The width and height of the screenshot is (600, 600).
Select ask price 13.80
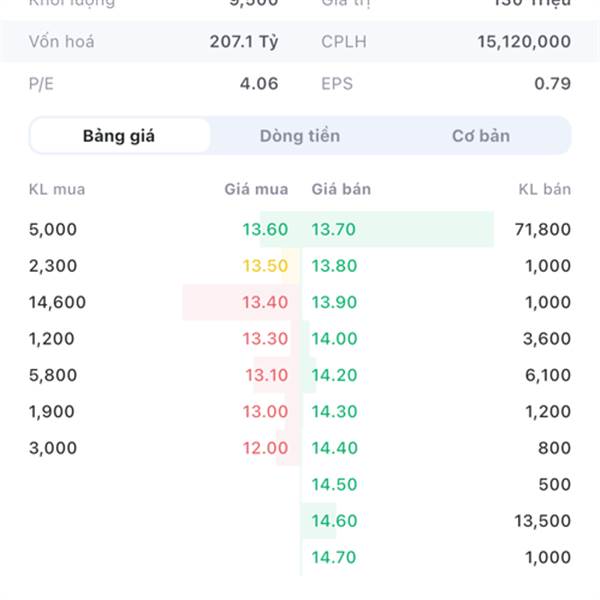[x=334, y=266]
